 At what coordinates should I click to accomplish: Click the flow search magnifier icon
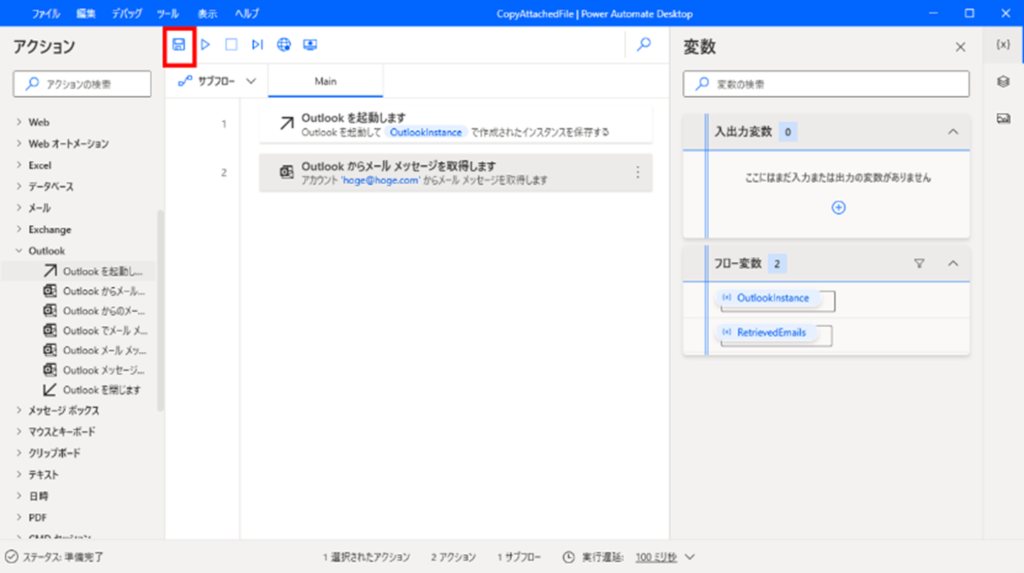pos(644,44)
